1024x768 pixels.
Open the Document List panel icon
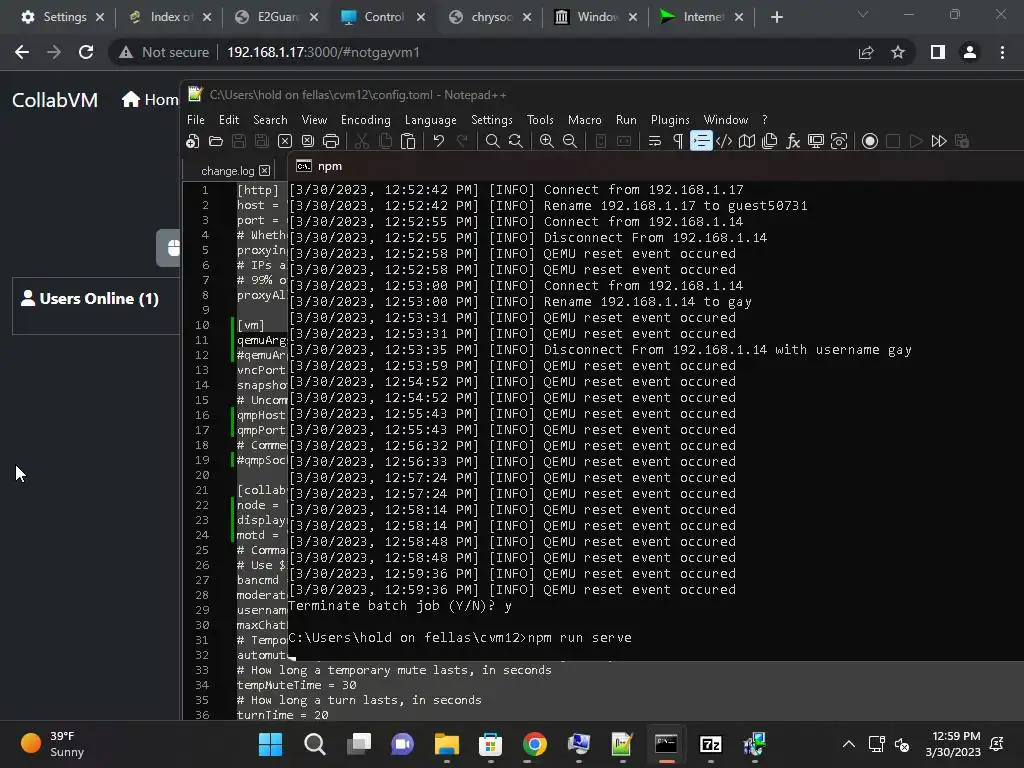(x=769, y=141)
